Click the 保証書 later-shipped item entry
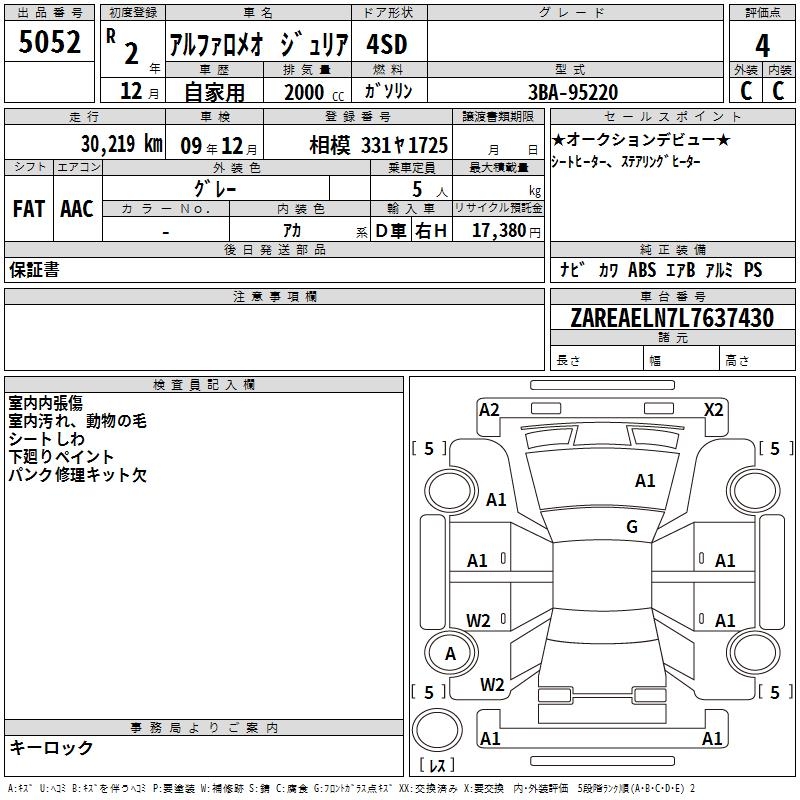800x800 pixels. (35, 270)
